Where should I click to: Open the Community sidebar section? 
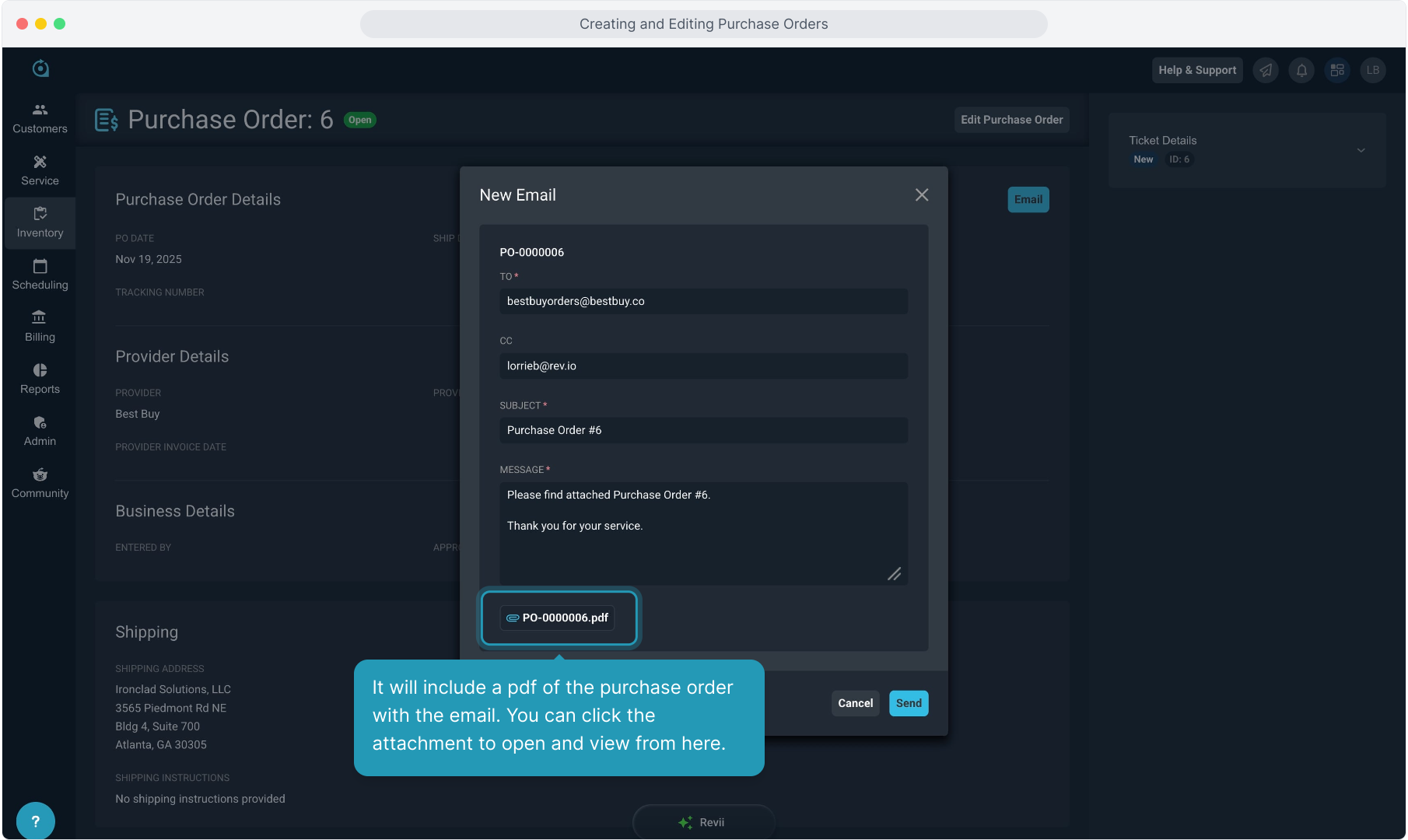coord(40,483)
